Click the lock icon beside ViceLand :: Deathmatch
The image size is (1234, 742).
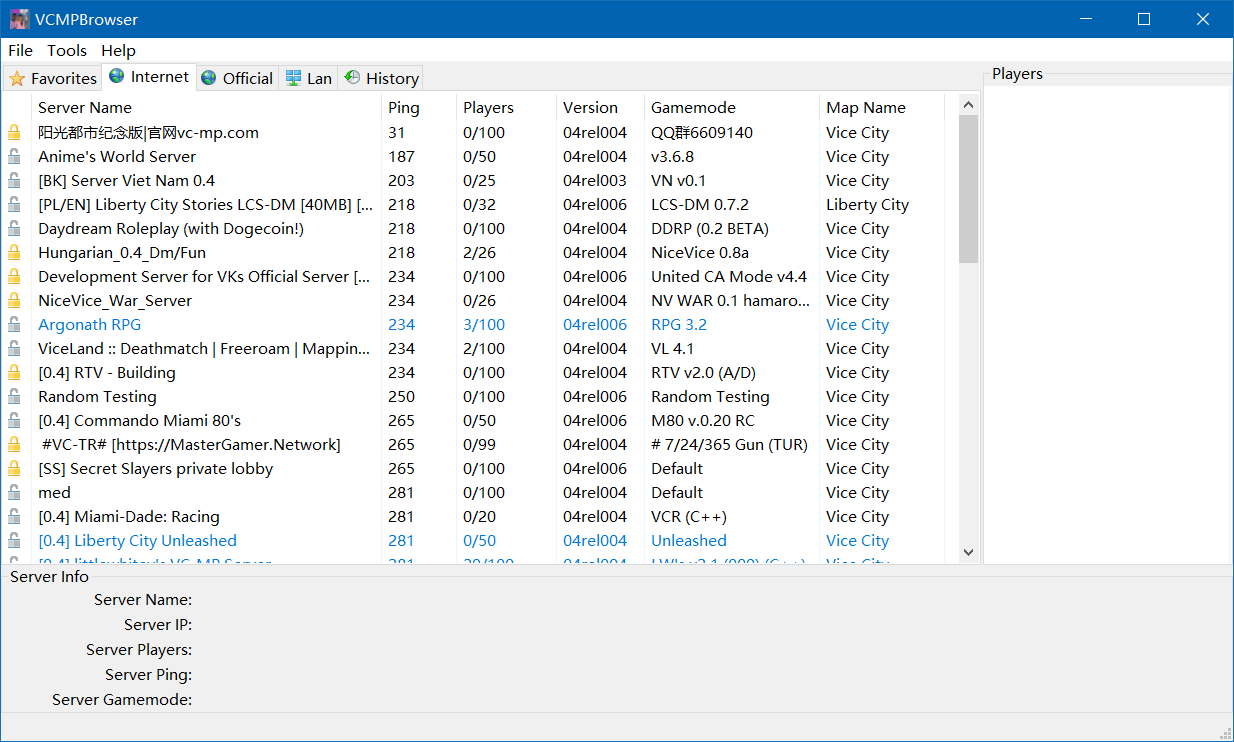pos(14,348)
